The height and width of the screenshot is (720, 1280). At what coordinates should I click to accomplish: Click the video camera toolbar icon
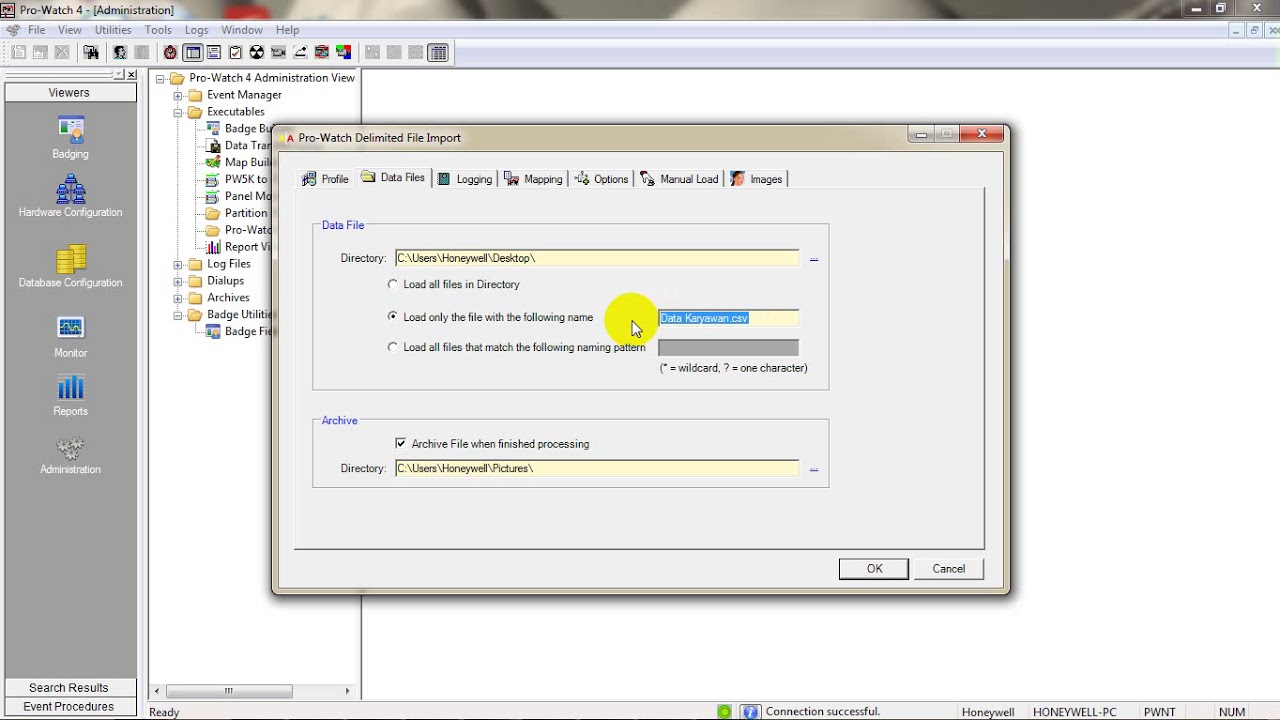(279, 53)
